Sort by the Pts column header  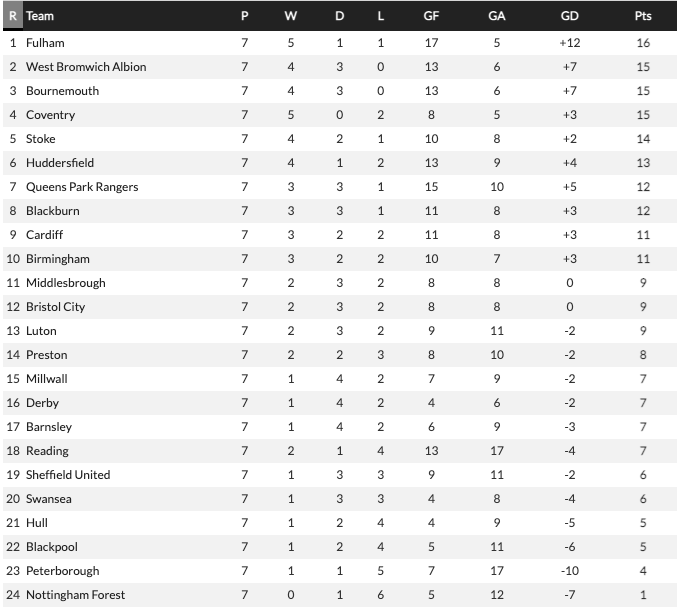(x=643, y=16)
